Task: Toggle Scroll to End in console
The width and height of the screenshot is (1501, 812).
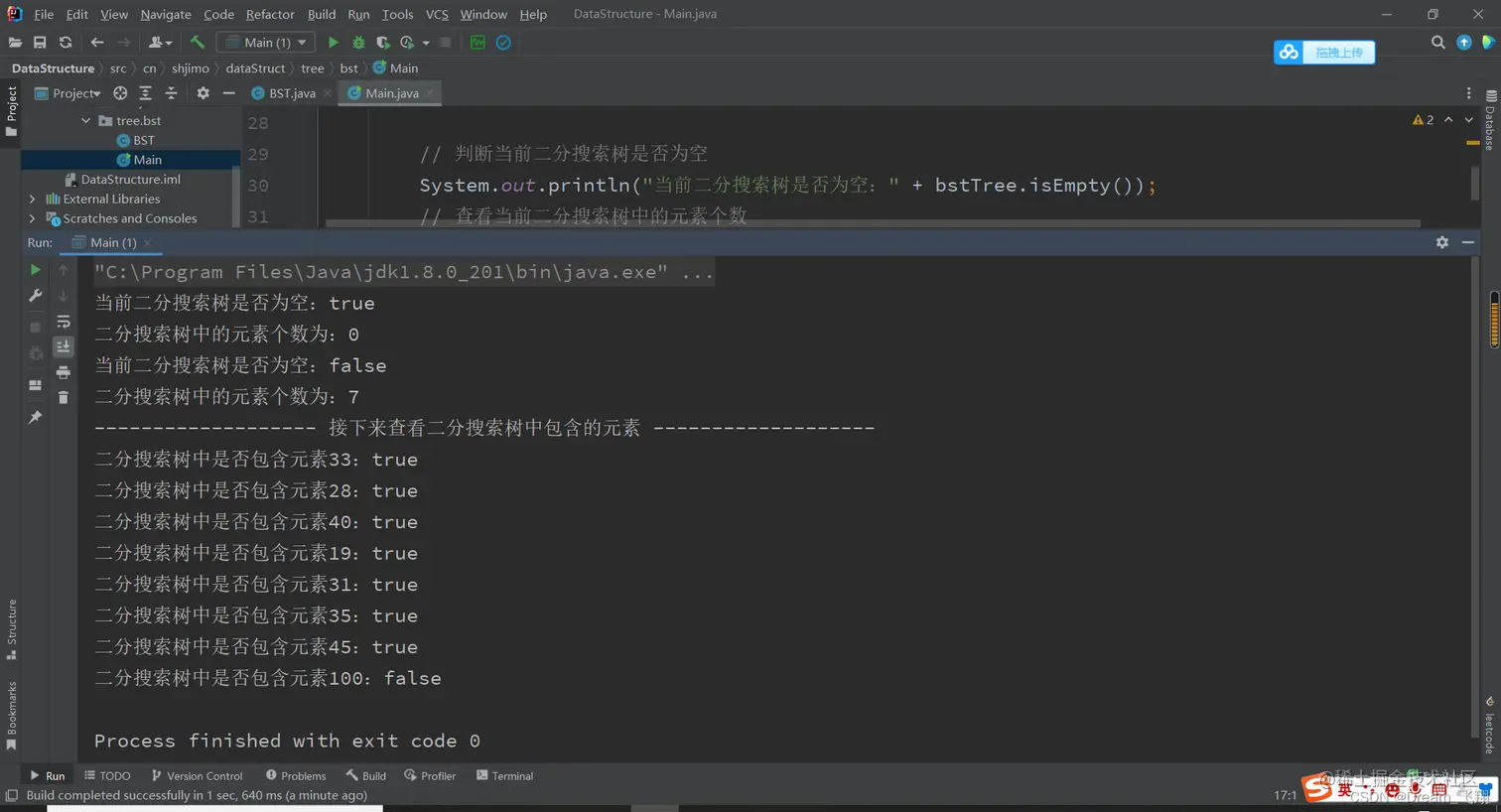Action: (x=64, y=346)
